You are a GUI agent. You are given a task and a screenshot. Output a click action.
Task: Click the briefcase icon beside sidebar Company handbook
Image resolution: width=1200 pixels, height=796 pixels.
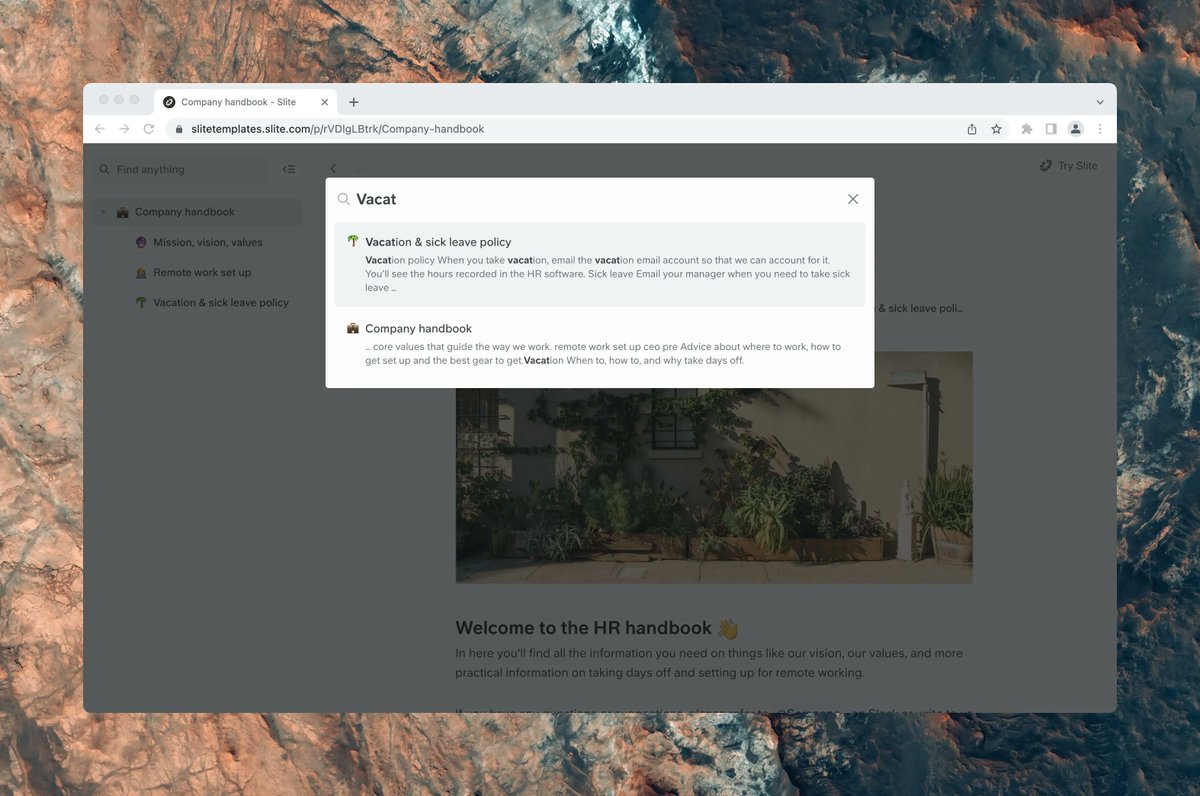click(122, 212)
